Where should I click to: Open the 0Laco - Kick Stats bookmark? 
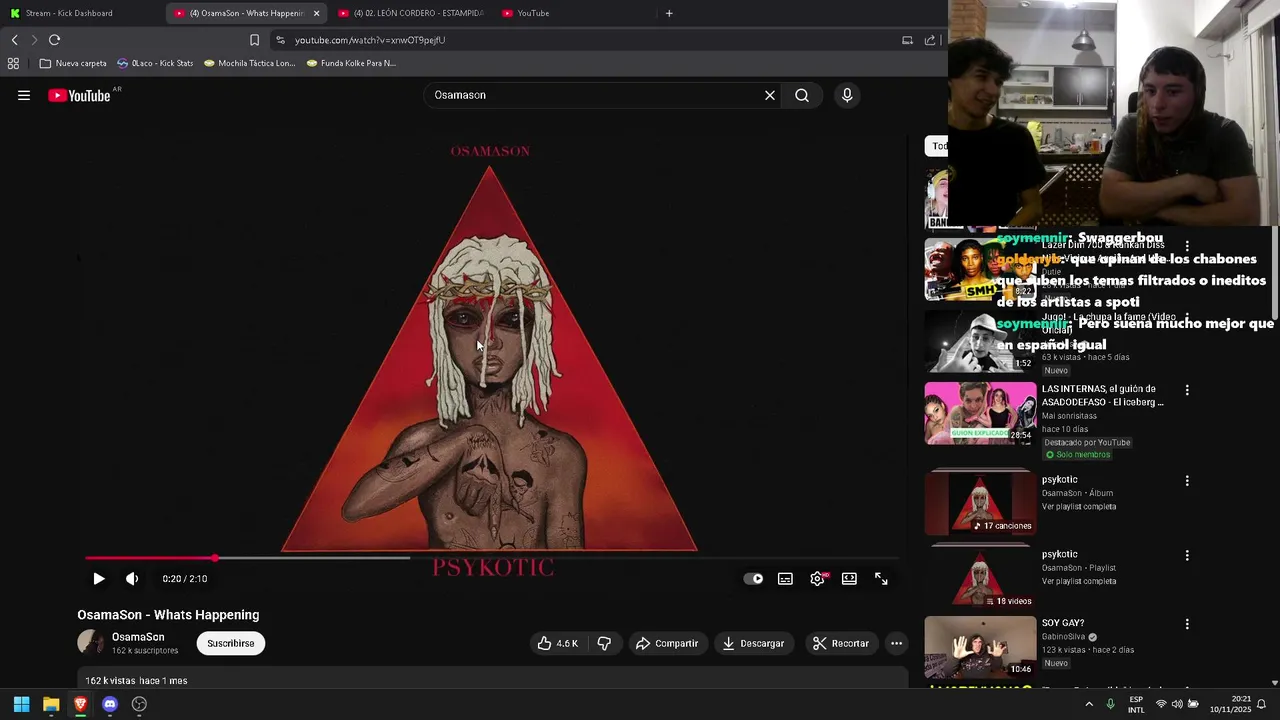(155, 63)
